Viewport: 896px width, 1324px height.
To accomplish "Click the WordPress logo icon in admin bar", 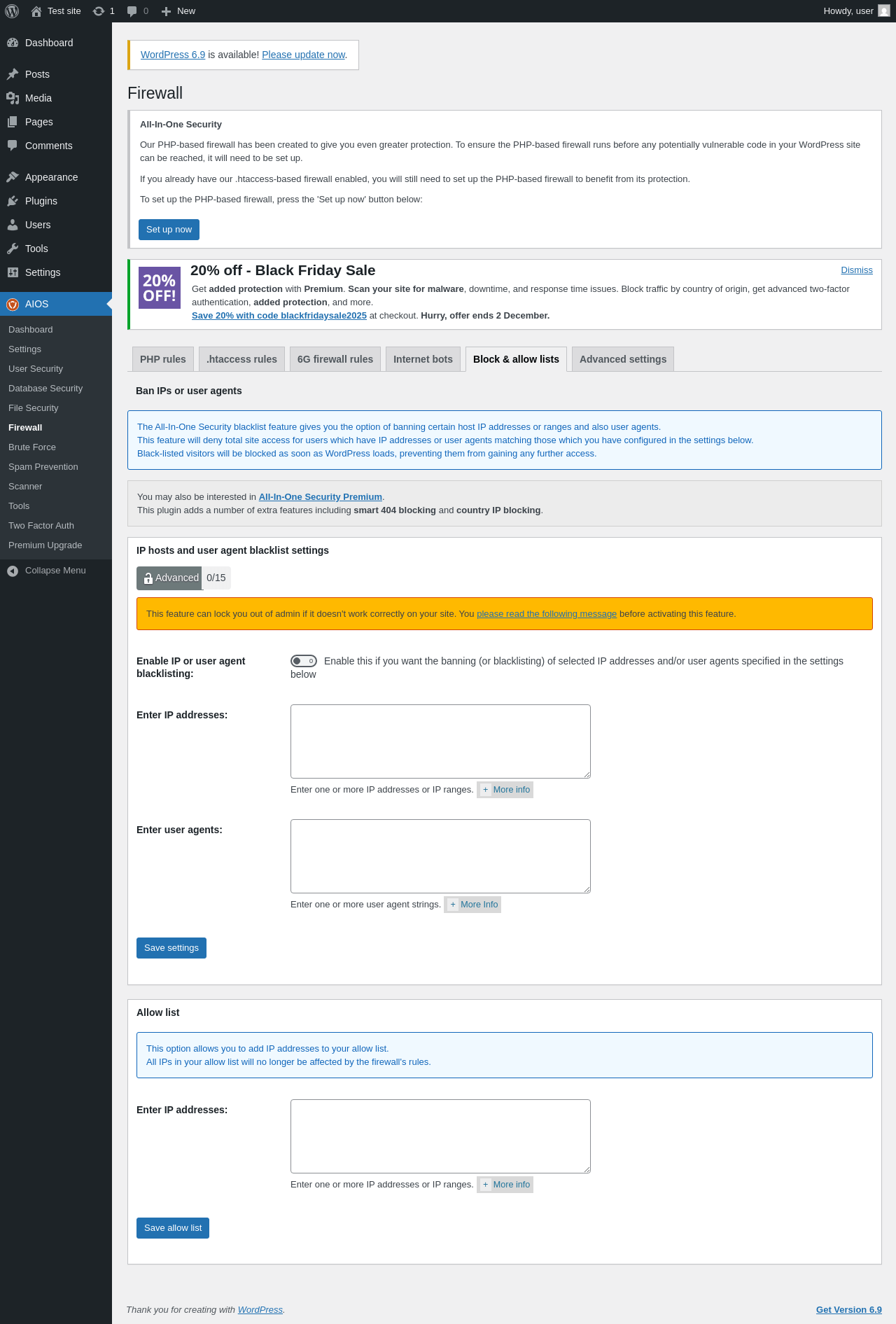I will tap(12, 11).
